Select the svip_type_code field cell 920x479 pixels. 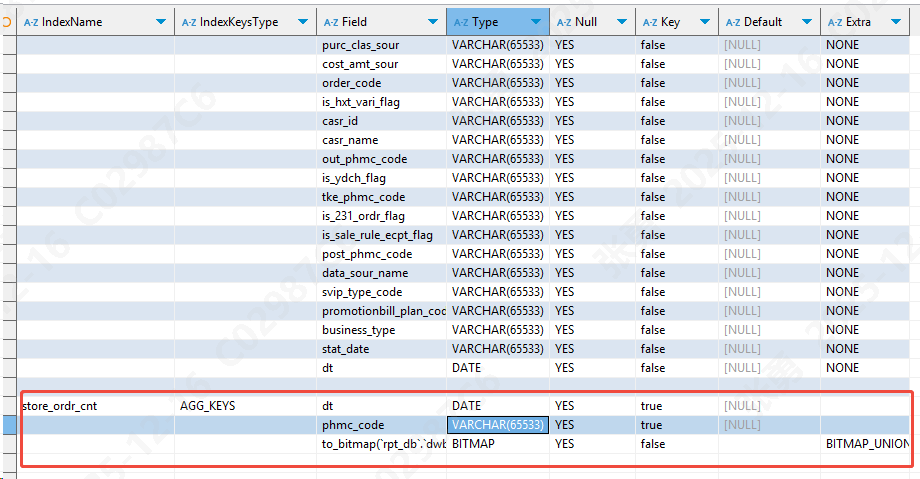click(x=382, y=292)
